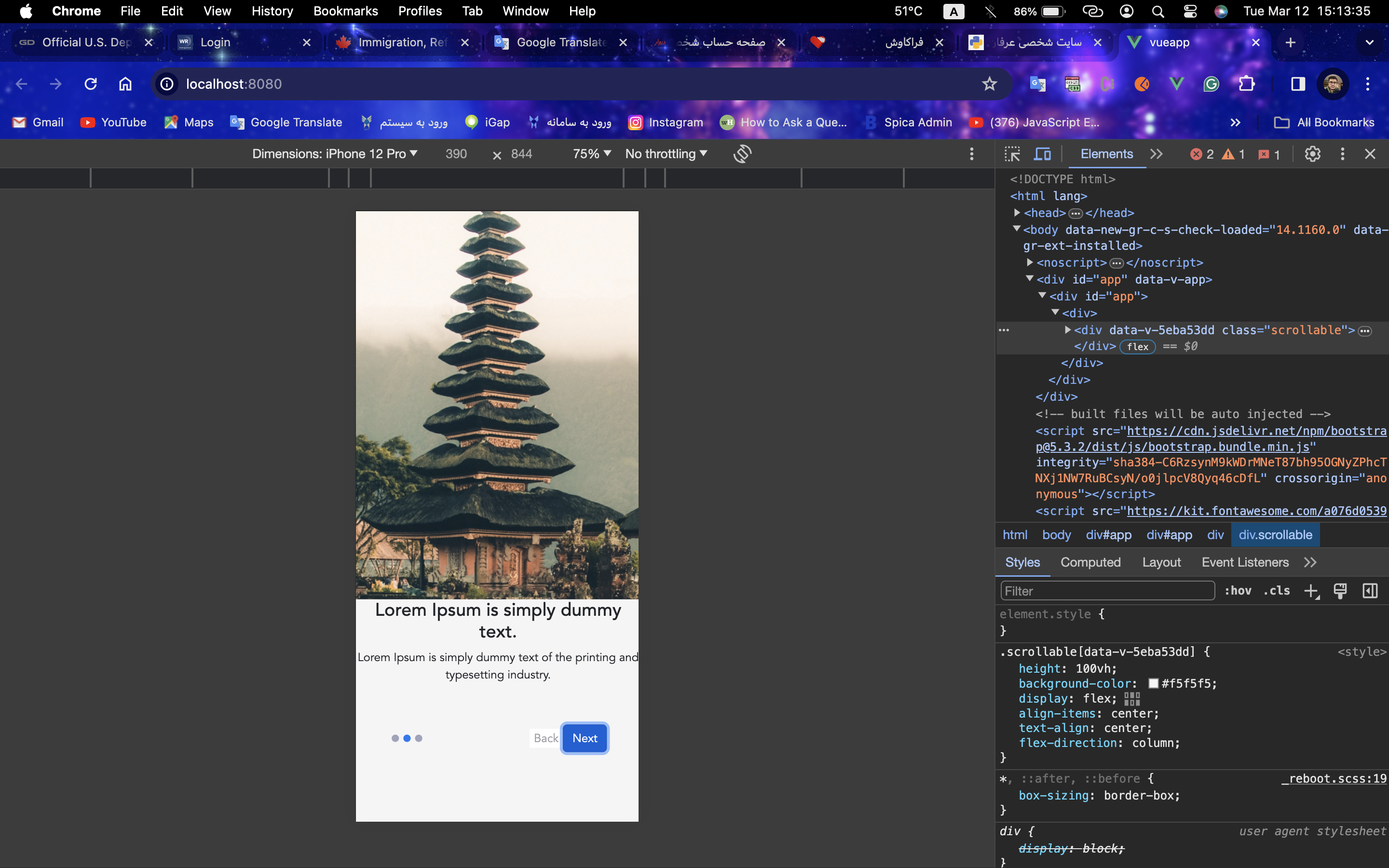Switch to the Event Listeners tab
This screenshot has width=1389, height=868.
pos(1245,562)
